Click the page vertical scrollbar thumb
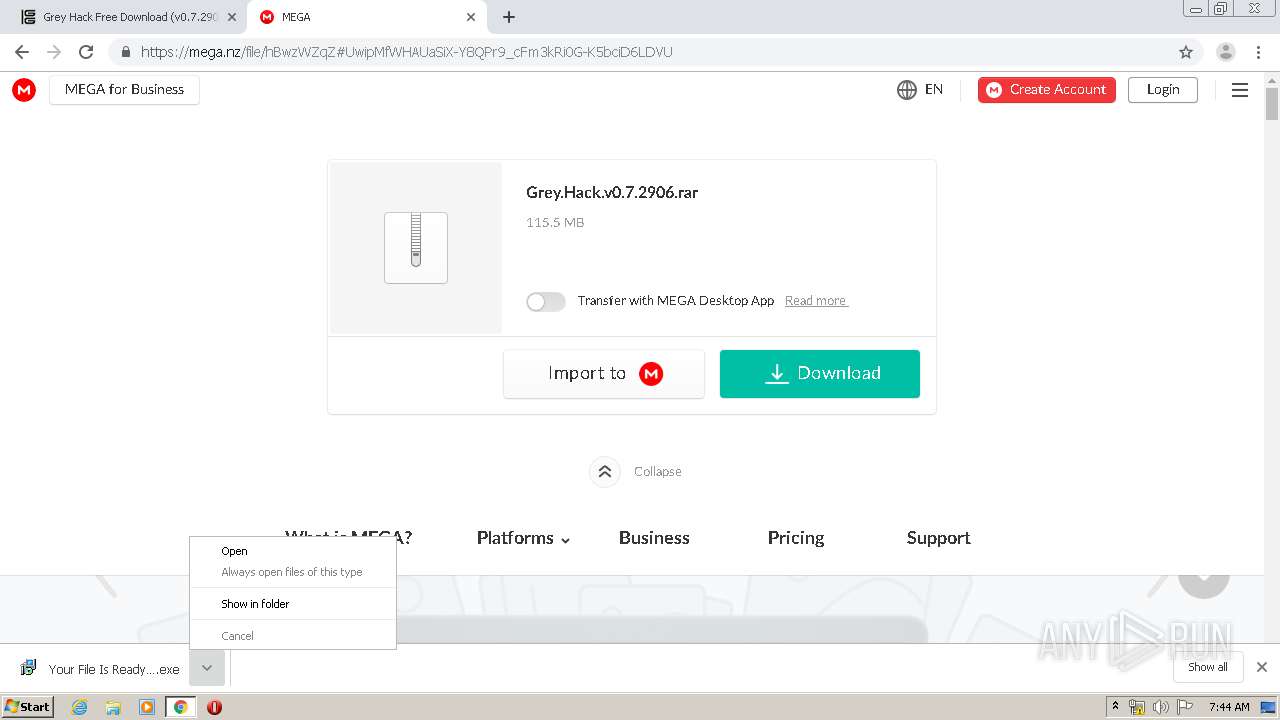 [x=1272, y=104]
